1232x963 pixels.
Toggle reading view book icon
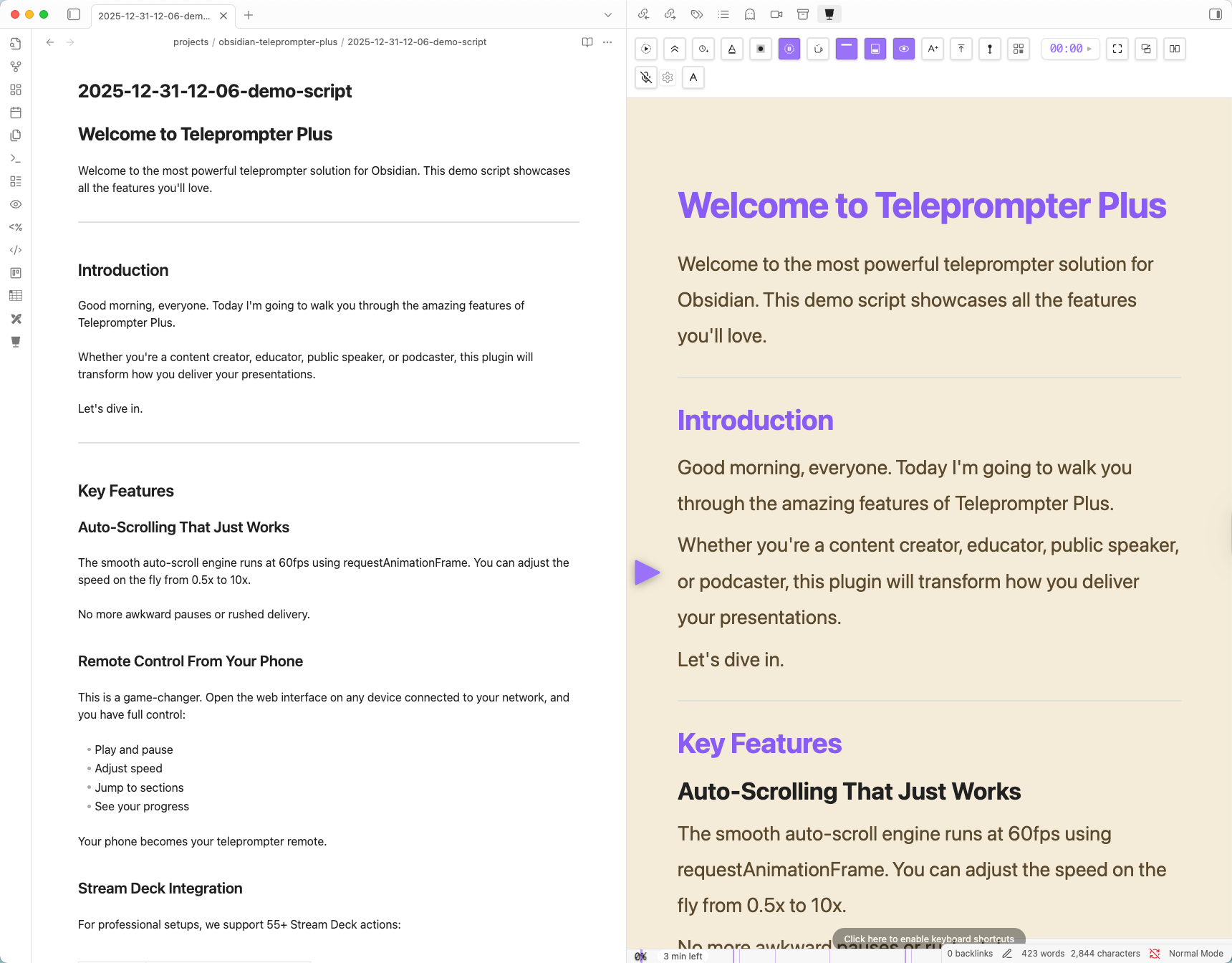click(587, 42)
